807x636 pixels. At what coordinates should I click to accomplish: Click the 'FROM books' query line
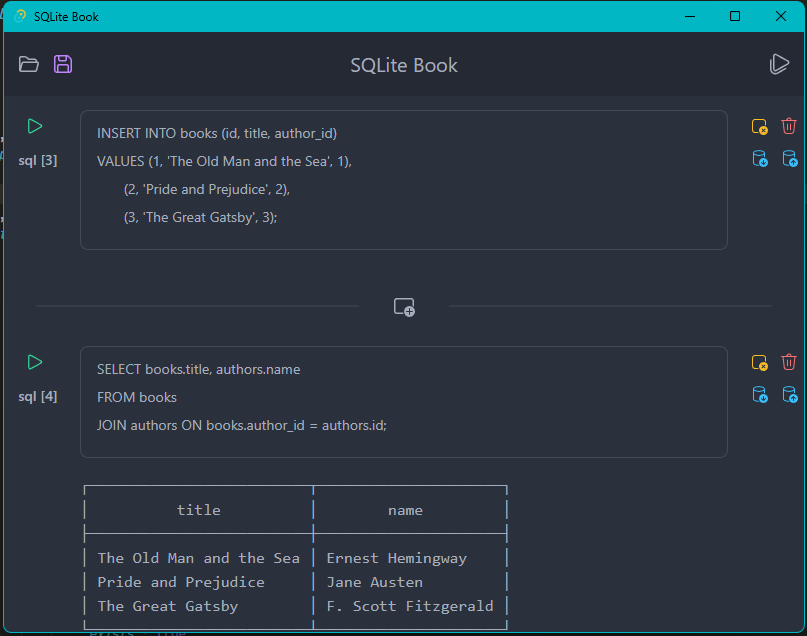tap(137, 397)
